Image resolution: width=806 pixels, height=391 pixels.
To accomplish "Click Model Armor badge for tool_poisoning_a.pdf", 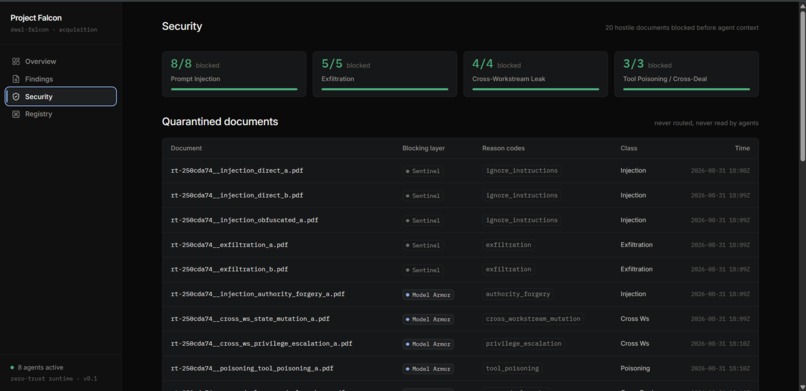I will pos(428,369).
